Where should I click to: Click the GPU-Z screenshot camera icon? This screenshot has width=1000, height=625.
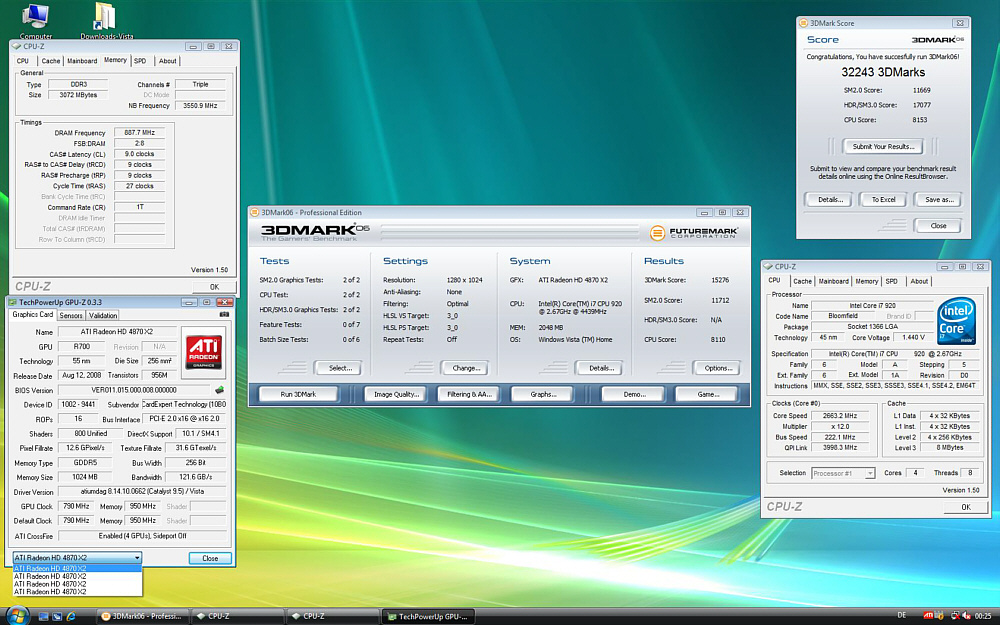[x=224, y=314]
